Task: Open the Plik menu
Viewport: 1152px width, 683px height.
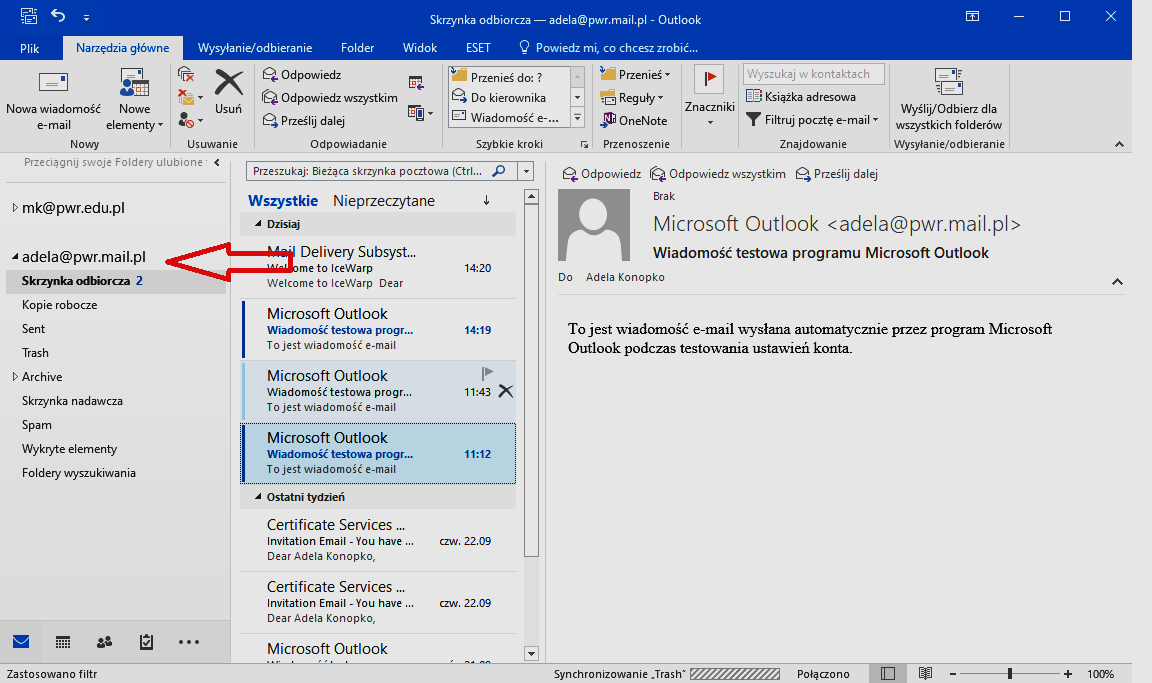Action: [31, 47]
